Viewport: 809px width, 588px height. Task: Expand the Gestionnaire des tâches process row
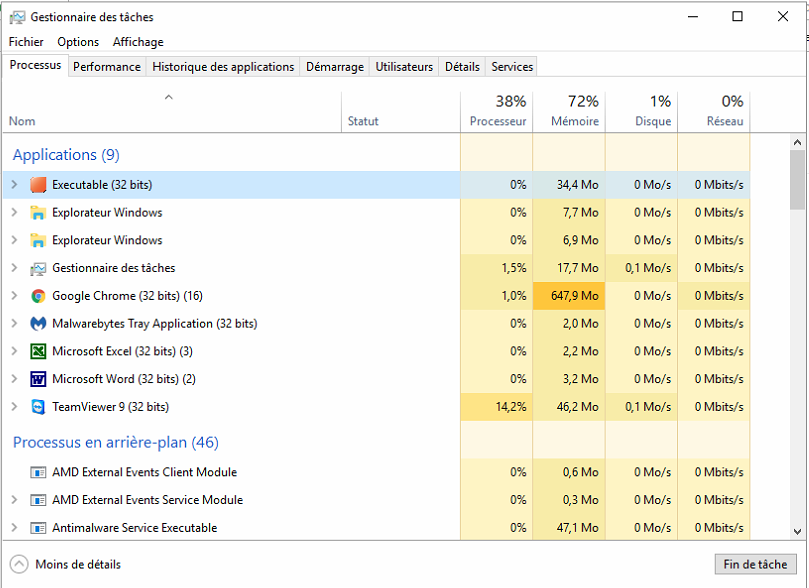pos(14,268)
